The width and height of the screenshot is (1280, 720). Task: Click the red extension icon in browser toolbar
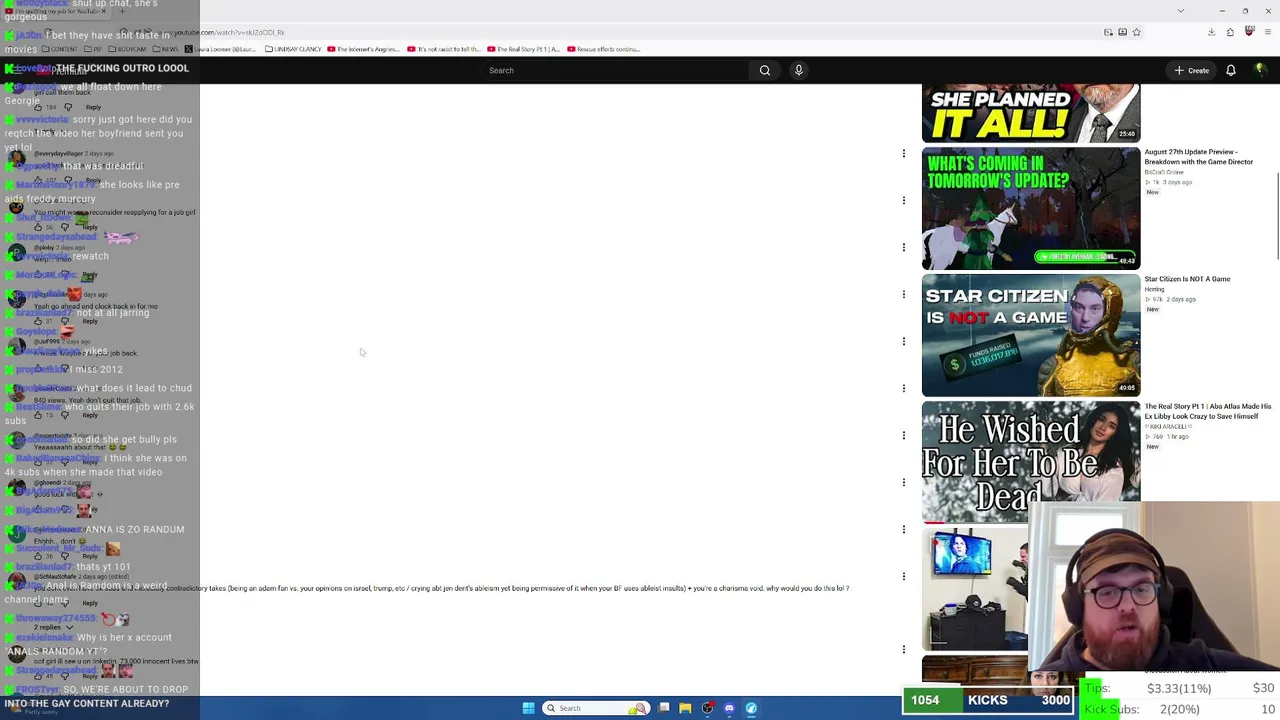click(1249, 32)
